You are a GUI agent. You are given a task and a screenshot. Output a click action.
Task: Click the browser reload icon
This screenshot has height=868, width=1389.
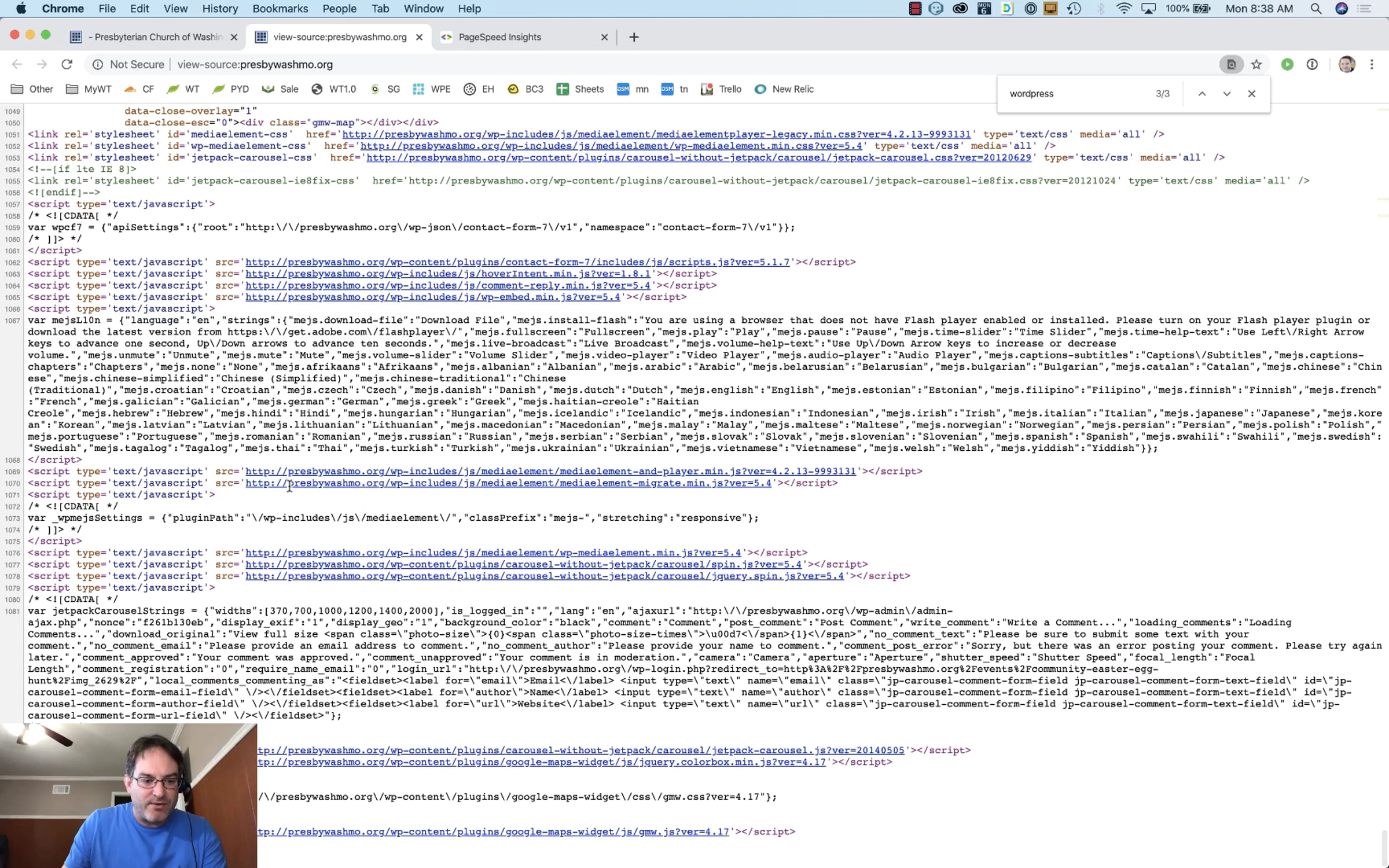pos(67,64)
